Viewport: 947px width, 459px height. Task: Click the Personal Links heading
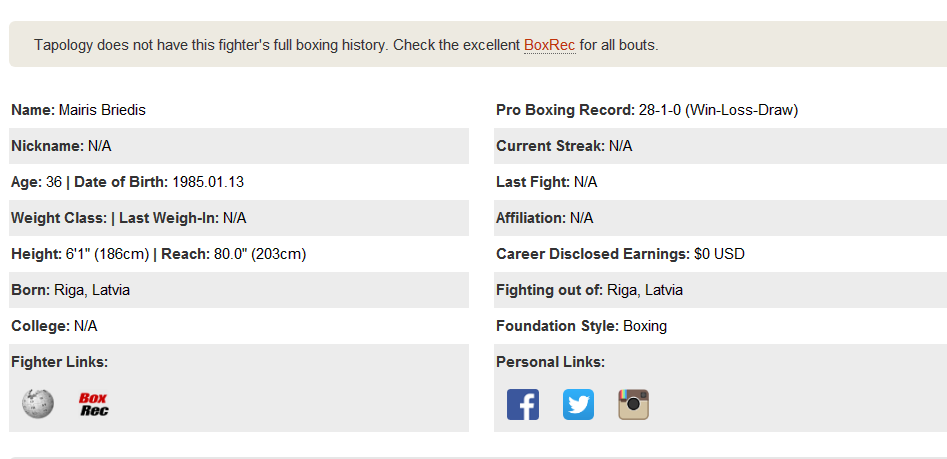click(x=550, y=362)
